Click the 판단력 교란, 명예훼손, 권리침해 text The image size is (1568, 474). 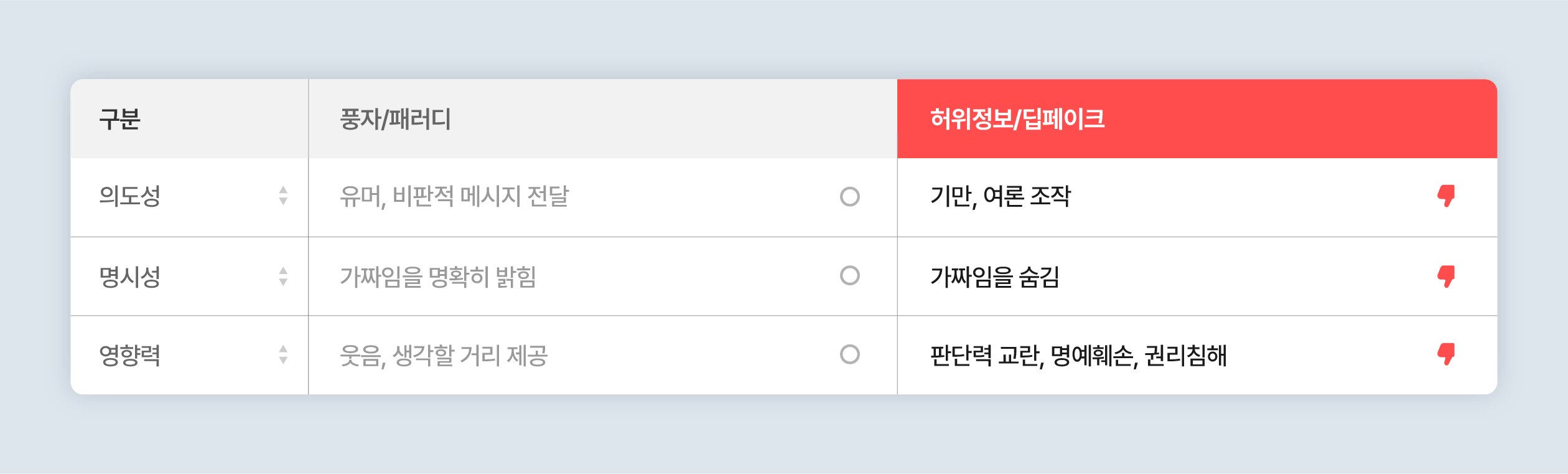(x=1078, y=356)
